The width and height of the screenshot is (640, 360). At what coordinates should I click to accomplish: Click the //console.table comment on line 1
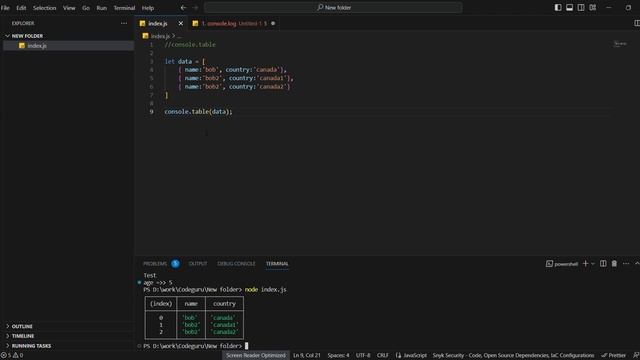point(190,44)
